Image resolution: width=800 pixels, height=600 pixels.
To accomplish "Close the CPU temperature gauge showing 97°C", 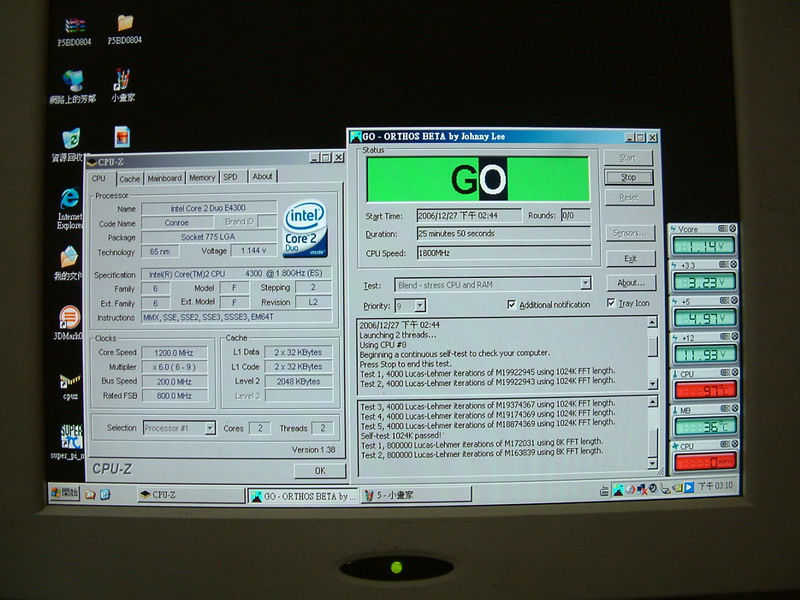I will click(x=734, y=372).
